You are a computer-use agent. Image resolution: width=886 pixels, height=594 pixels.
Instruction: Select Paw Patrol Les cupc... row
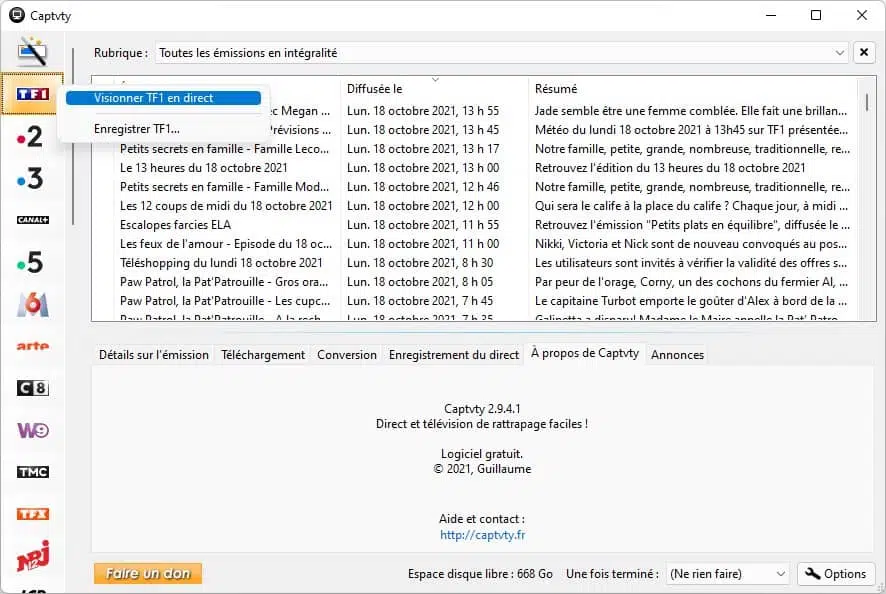tap(225, 301)
